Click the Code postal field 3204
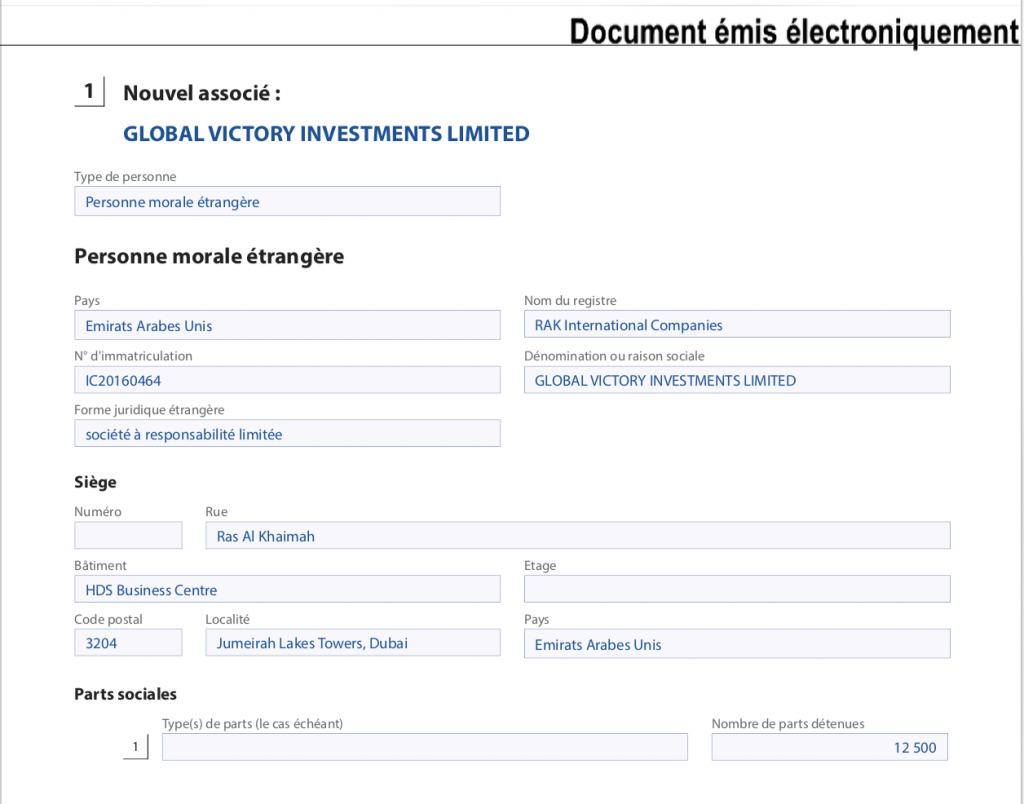The width and height of the screenshot is (1024, 804). pyautogui.click(x=128, y=643)
